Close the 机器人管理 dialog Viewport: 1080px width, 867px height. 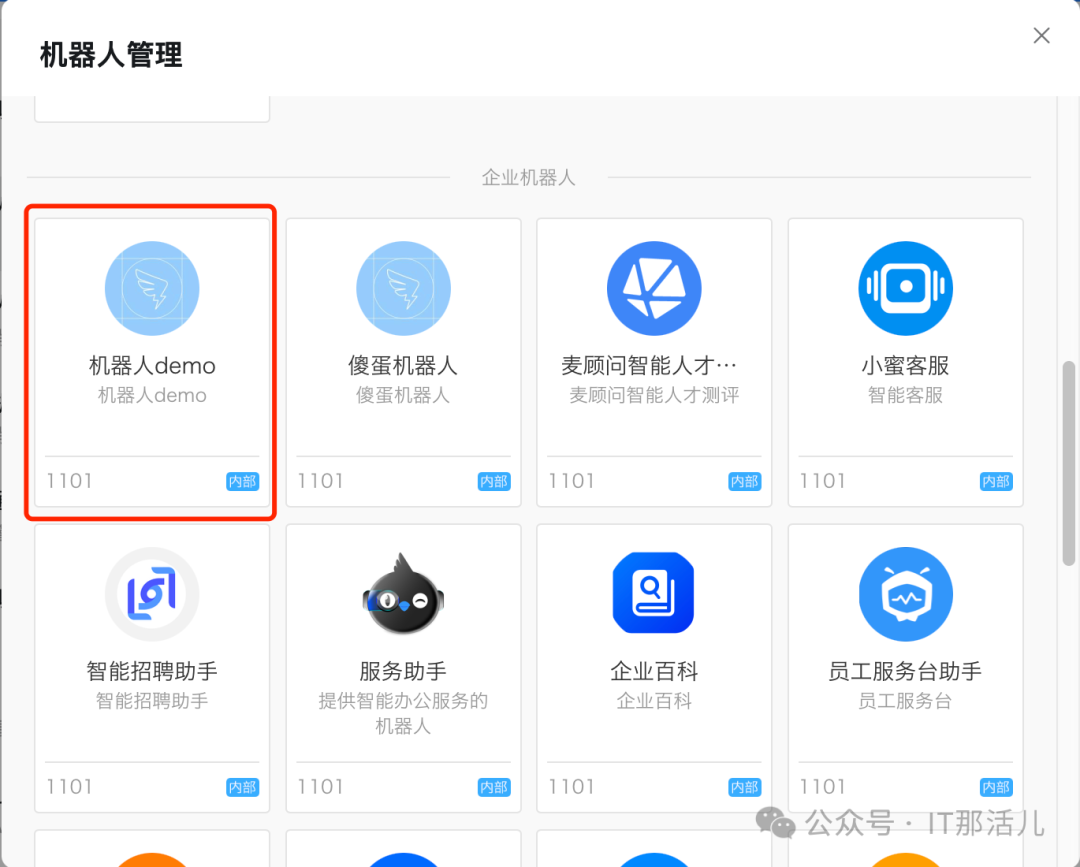coord(1041,36)
